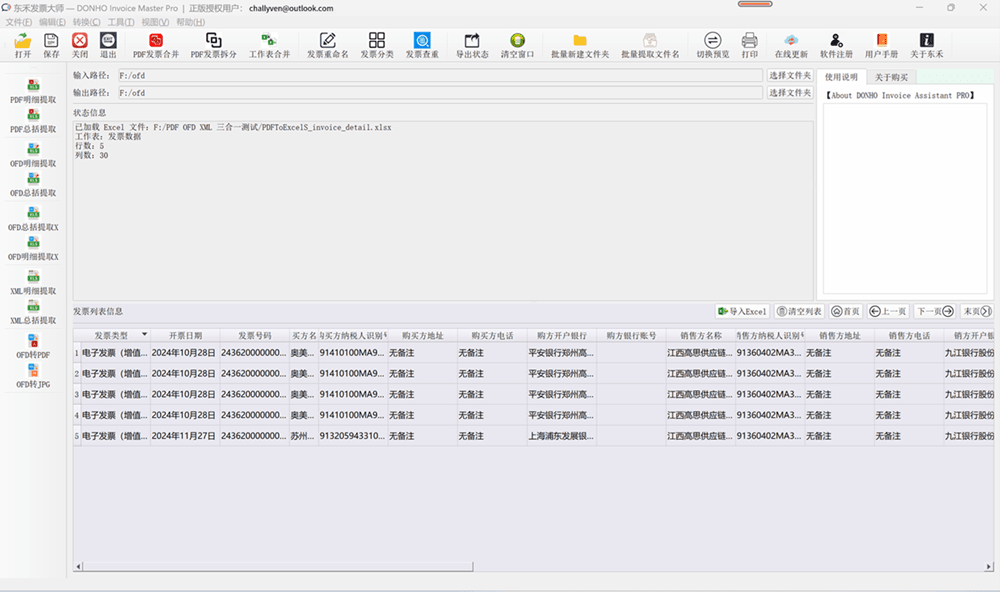Click 选择文件夹 beside the input path

(x=790, y=75)
